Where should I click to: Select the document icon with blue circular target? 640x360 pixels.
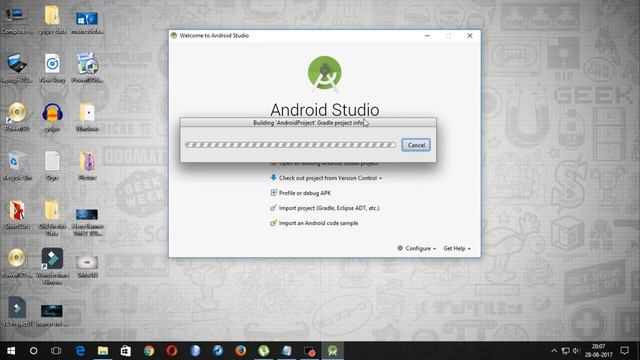point(52,68)
